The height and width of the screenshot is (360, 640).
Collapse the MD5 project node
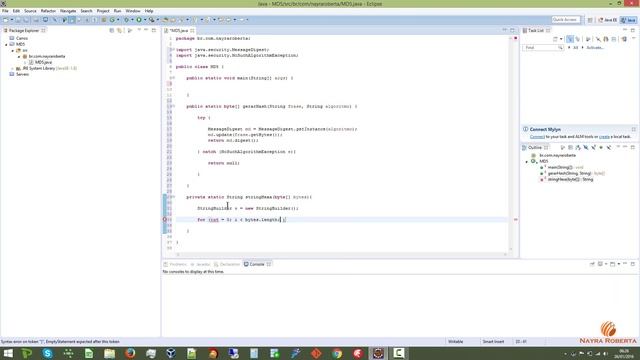click(6, 44)
